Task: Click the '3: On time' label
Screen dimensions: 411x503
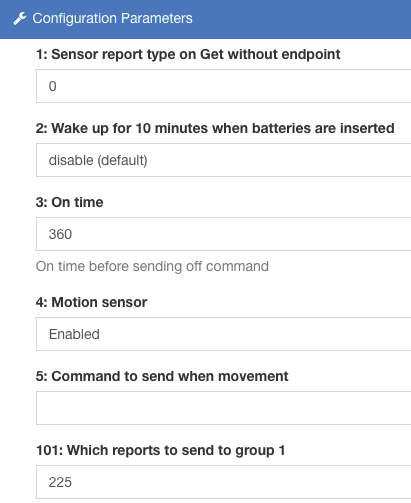Action: click(69, 202)
